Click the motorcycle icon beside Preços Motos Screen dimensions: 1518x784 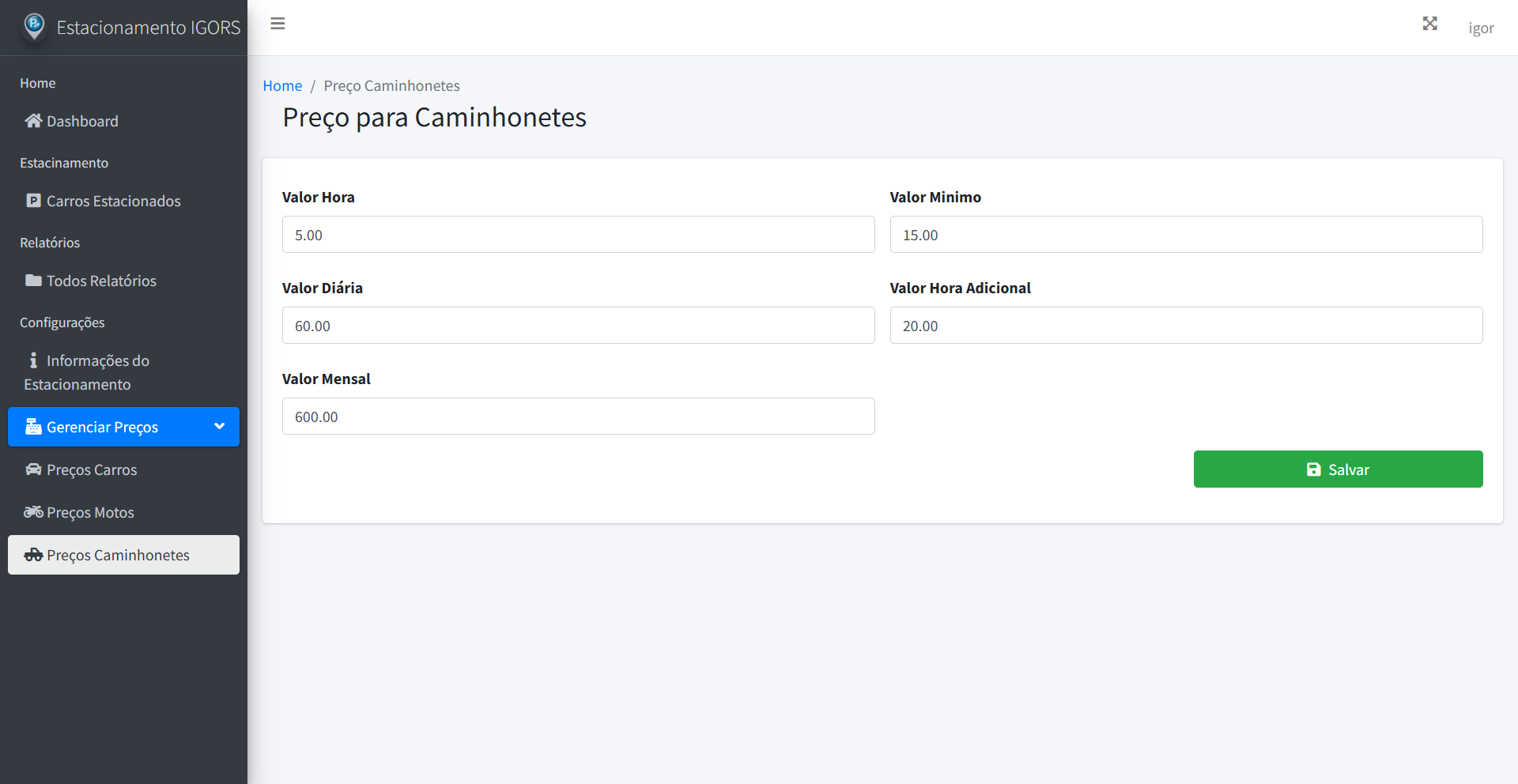tap(33, 512)
